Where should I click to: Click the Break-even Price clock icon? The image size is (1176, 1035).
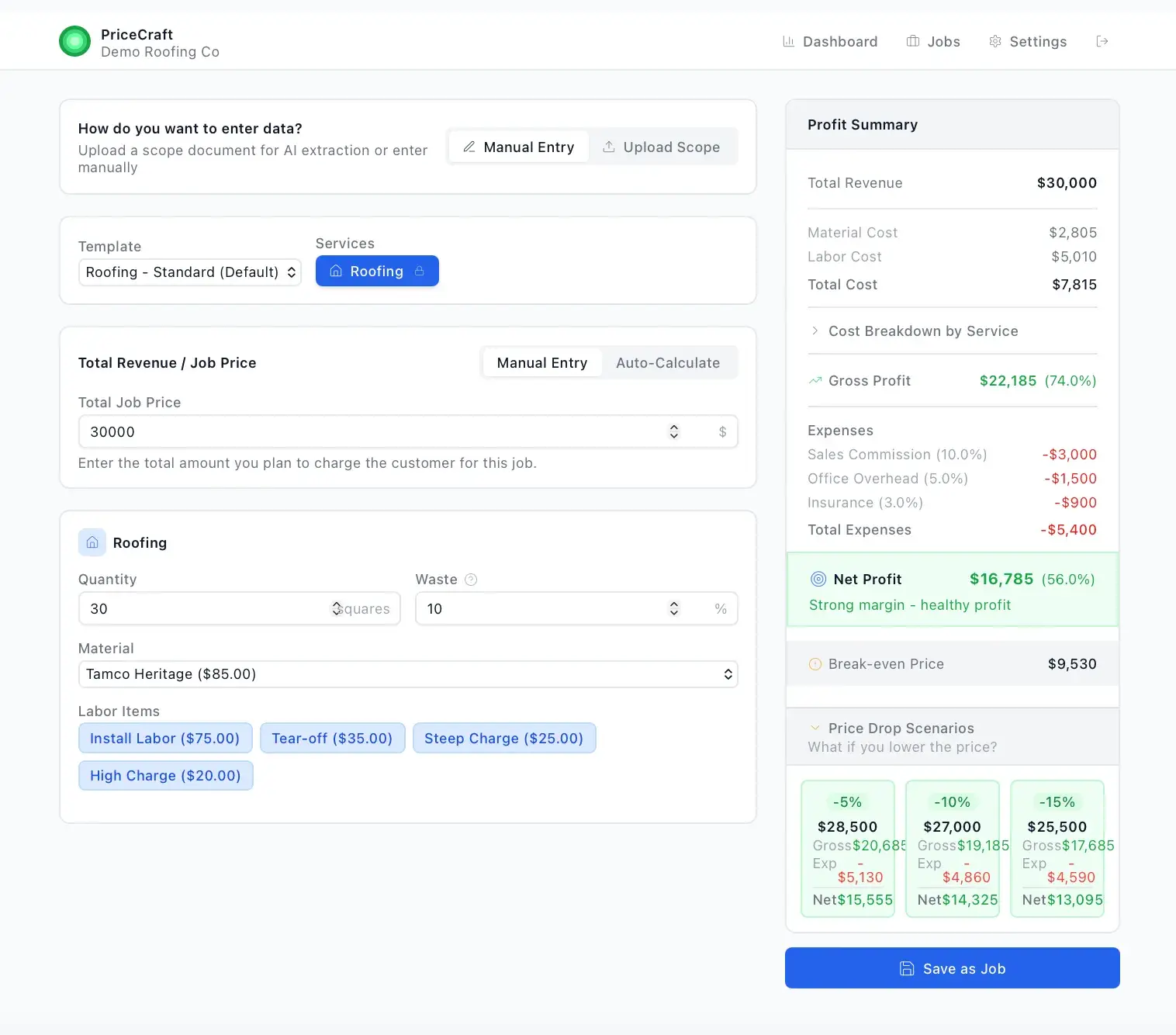point(815,664)
